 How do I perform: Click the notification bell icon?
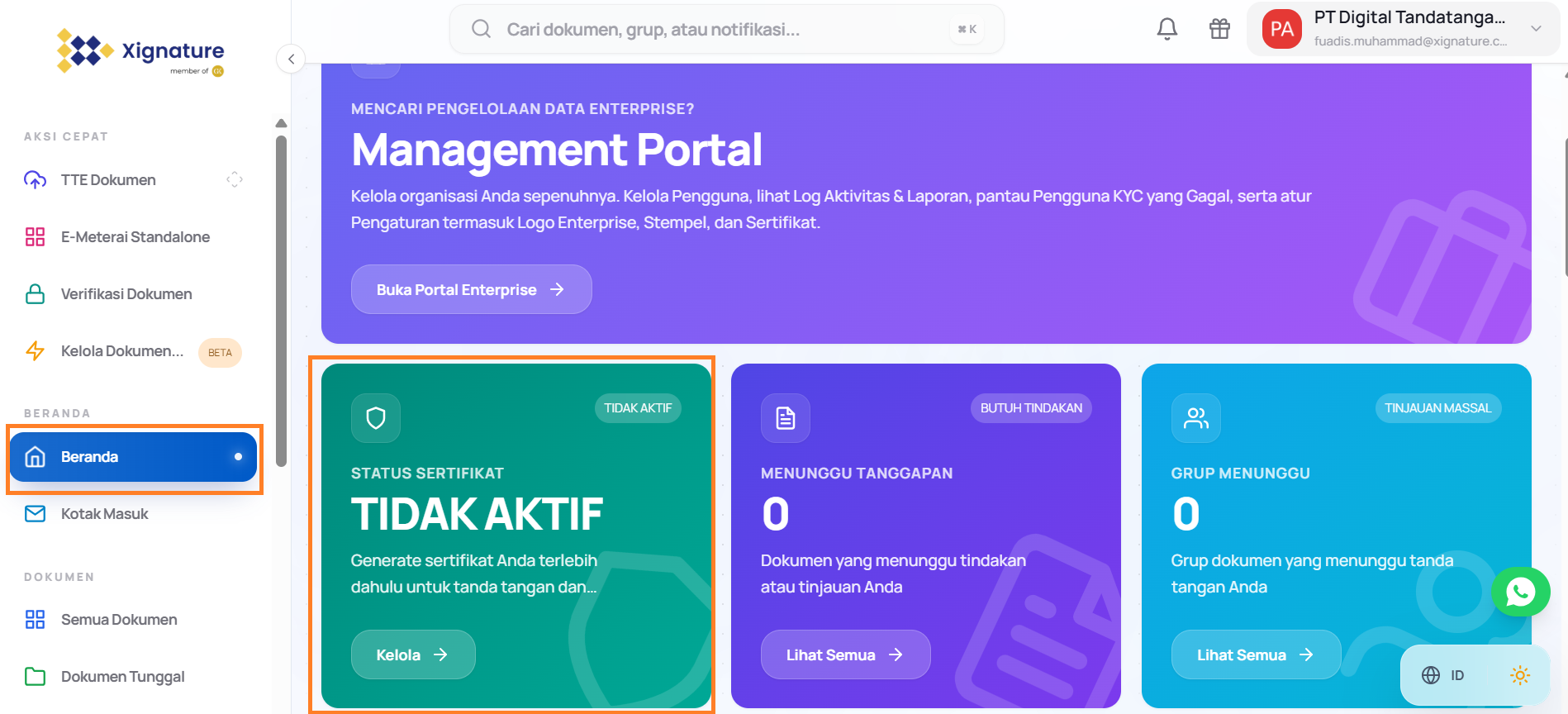(x=1166, y=29)
